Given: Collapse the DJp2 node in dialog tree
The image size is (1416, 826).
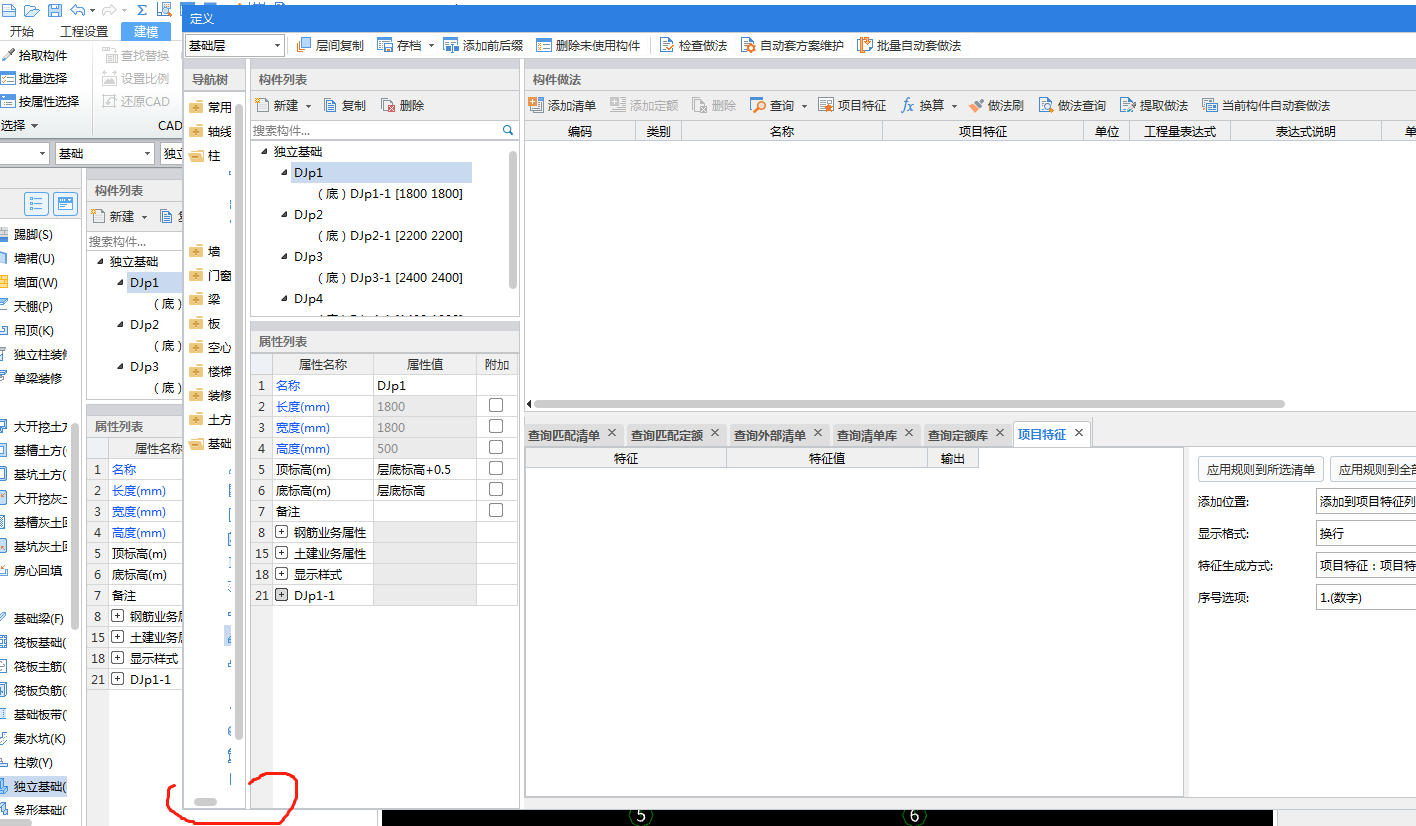Looking at the screenshot, I should (284, 214).
